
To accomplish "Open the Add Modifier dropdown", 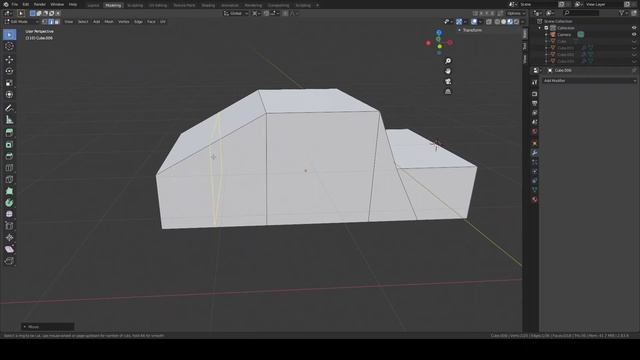I will [x=589, y=81].
